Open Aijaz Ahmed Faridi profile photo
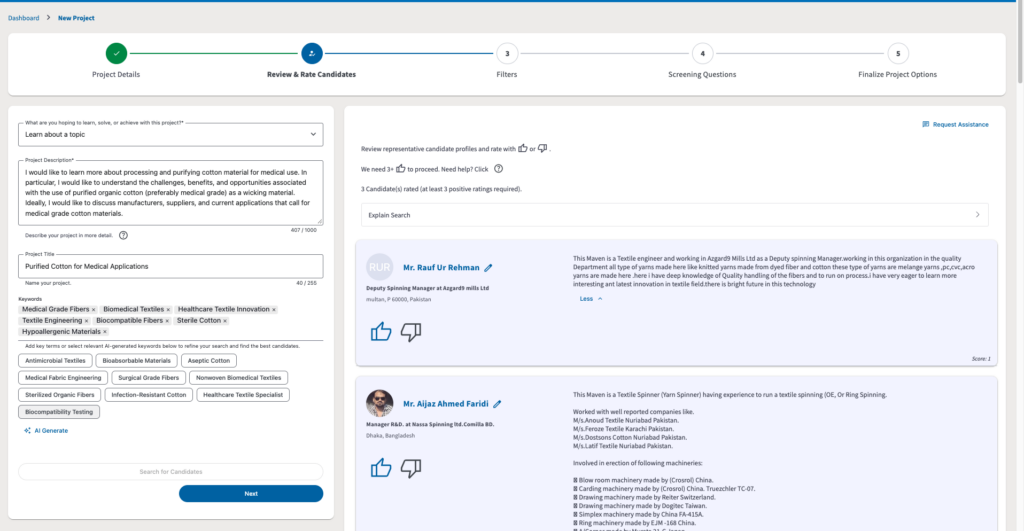The width and height of the screenshot is (1024, 531). tap(379, 403)
